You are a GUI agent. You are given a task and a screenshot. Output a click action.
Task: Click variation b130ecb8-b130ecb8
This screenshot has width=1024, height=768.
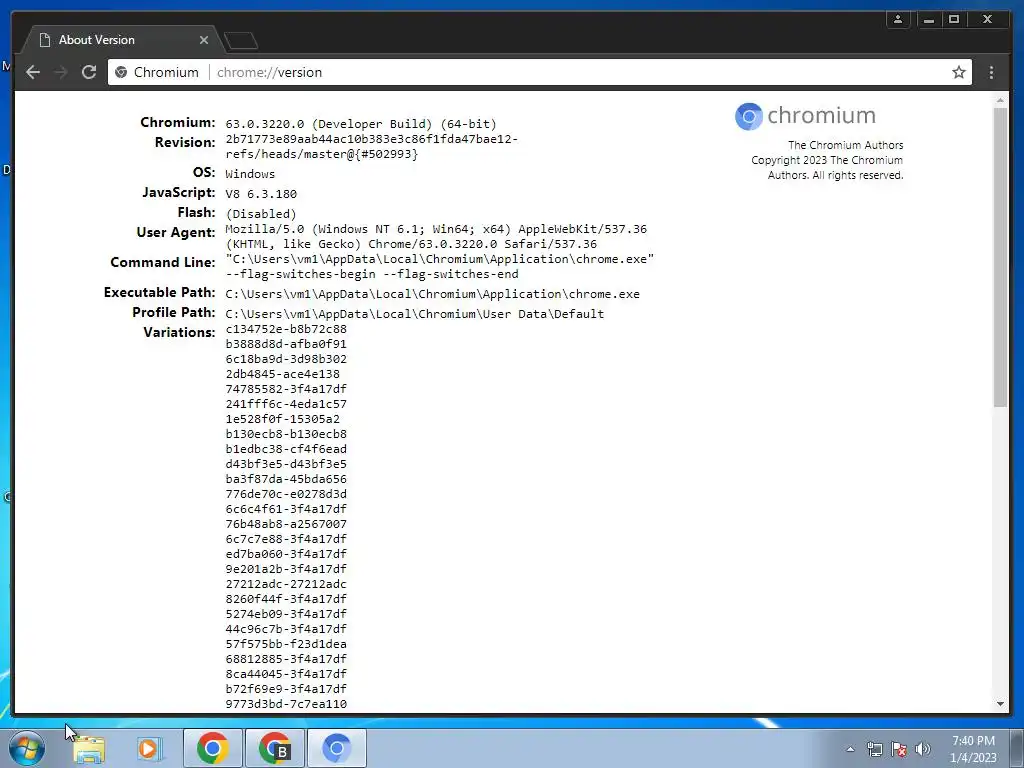(286, 434)
